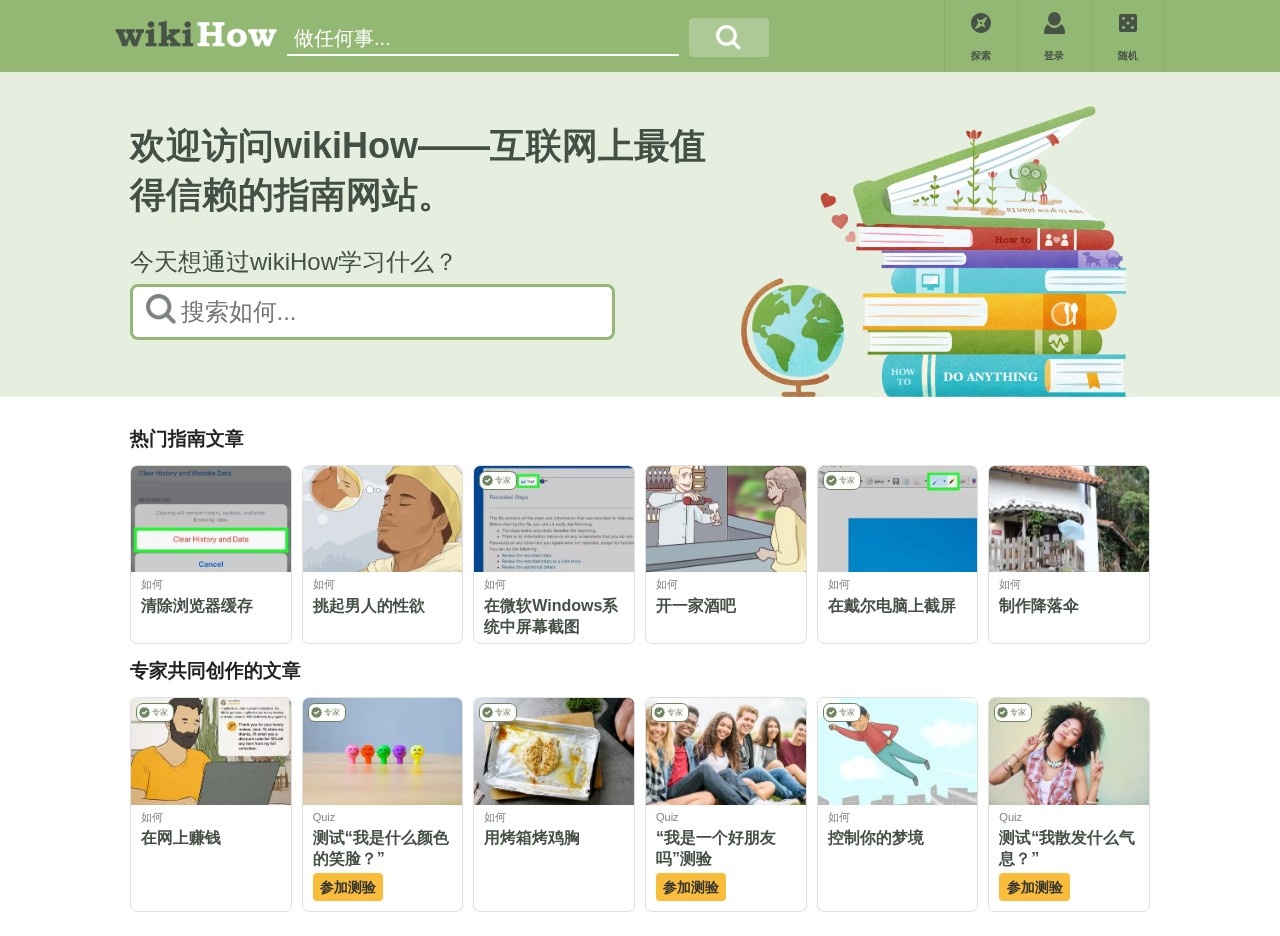The width and height of the screenshot is (1280, 936).
Task: Click 参加测验 under the 笑脸 quiz
Action: [x=347, y=887]
